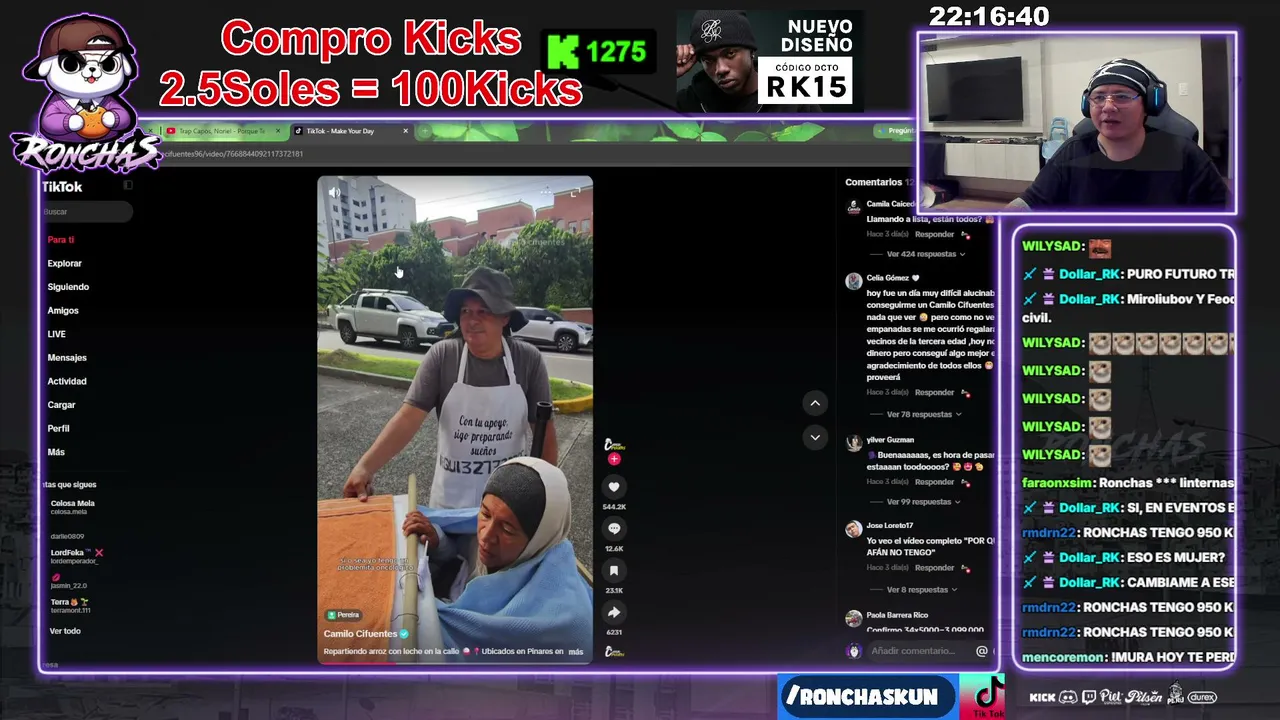Select the 'Para ti' feed
The width and height of the screenshot is (1280, 720).
pos(61,240)
